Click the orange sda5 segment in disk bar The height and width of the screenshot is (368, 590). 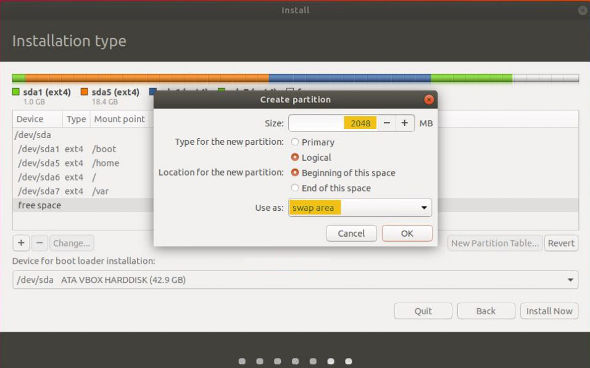coord(147,78)
